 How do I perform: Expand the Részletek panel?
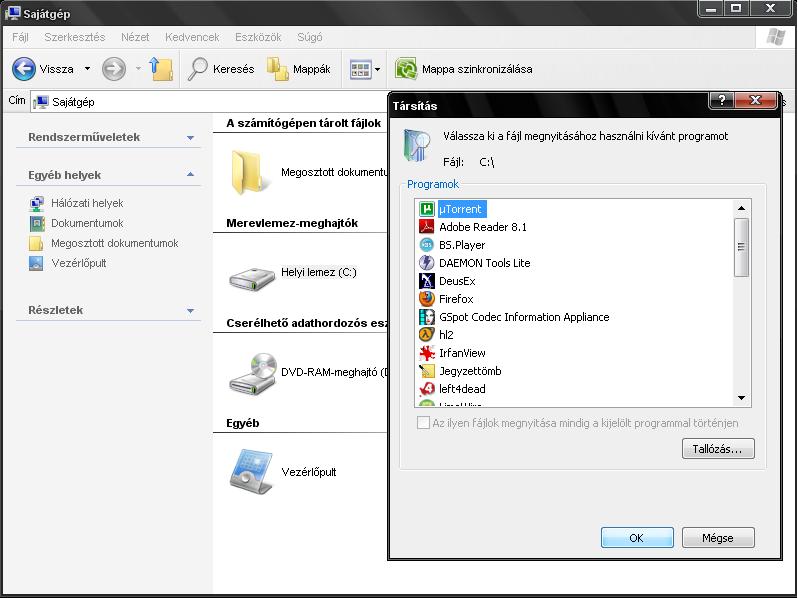[x=190, y=310]
